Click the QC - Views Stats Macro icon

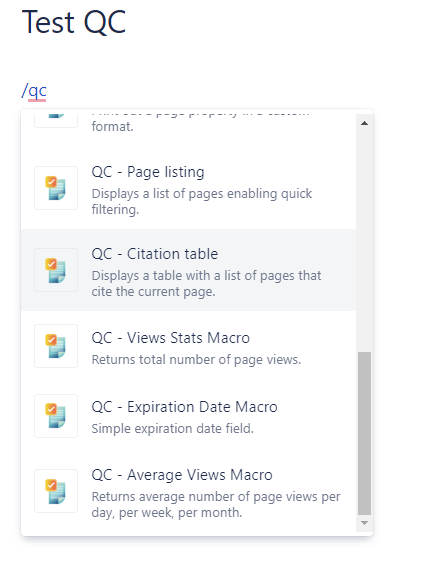(x=56, y=346)
